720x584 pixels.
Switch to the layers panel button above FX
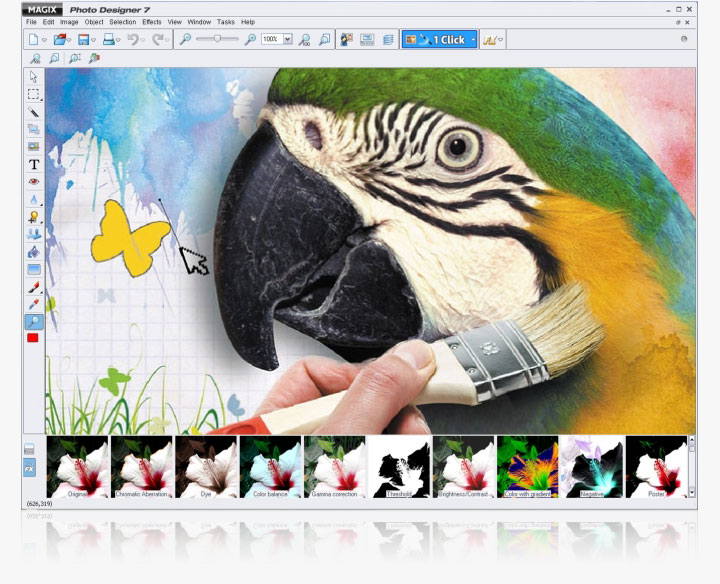click(x=29, y=449)
